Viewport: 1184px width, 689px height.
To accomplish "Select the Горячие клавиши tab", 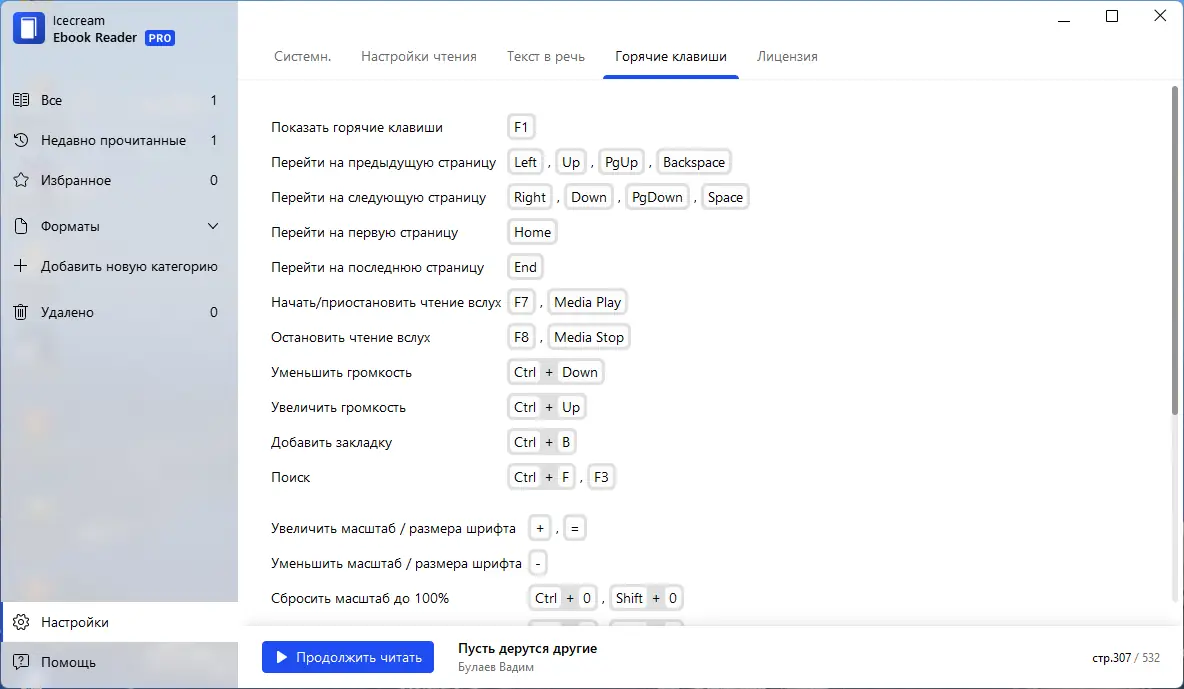I will tap(670, 57).
